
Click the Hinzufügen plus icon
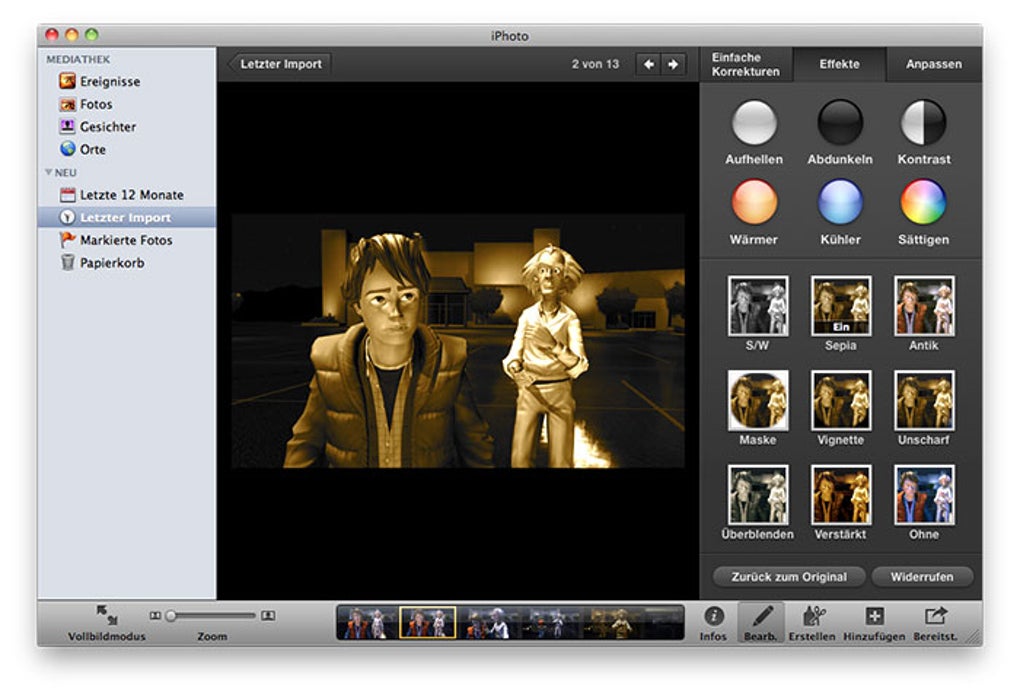873,616
